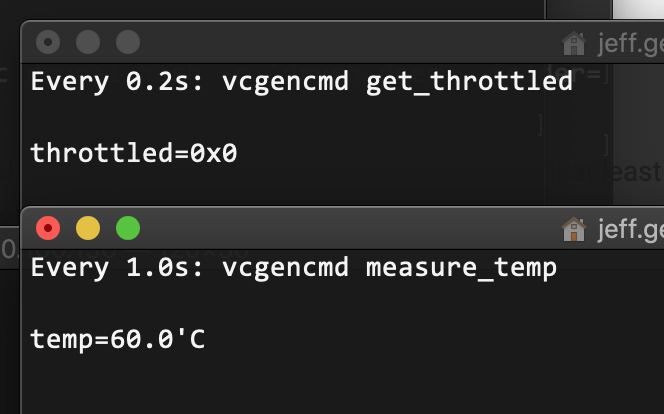The height and width of the screenshot is (414, 664).
Task: Click the white window in the top-right corner
Action: 638,9
